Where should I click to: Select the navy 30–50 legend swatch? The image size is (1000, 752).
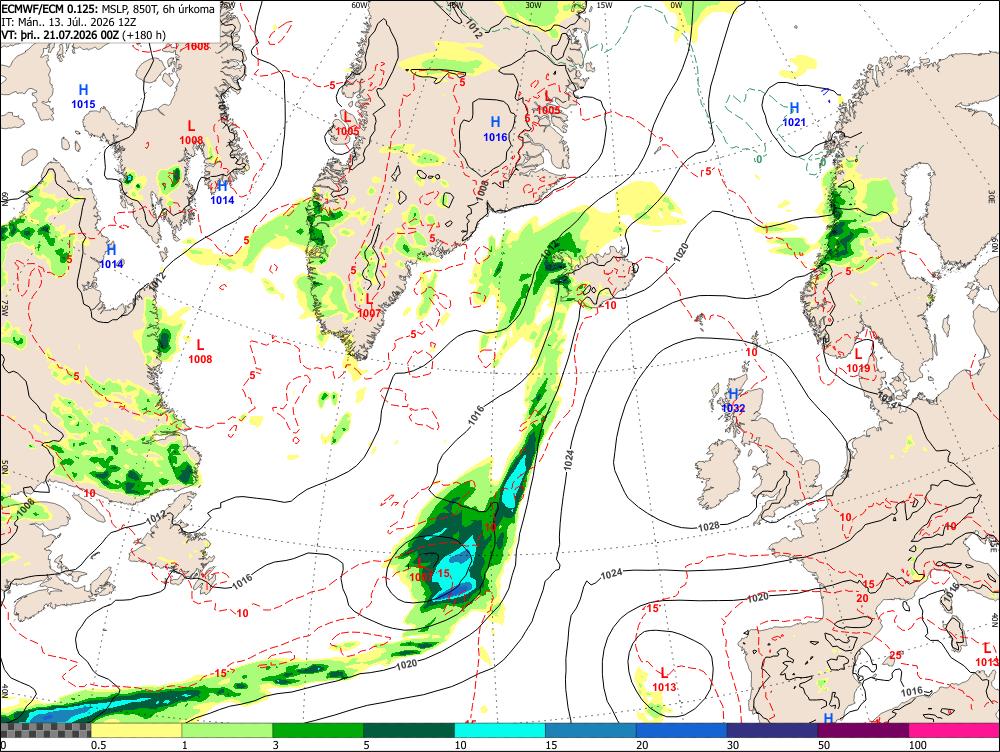pyautogui.click(x=772, y=730)
